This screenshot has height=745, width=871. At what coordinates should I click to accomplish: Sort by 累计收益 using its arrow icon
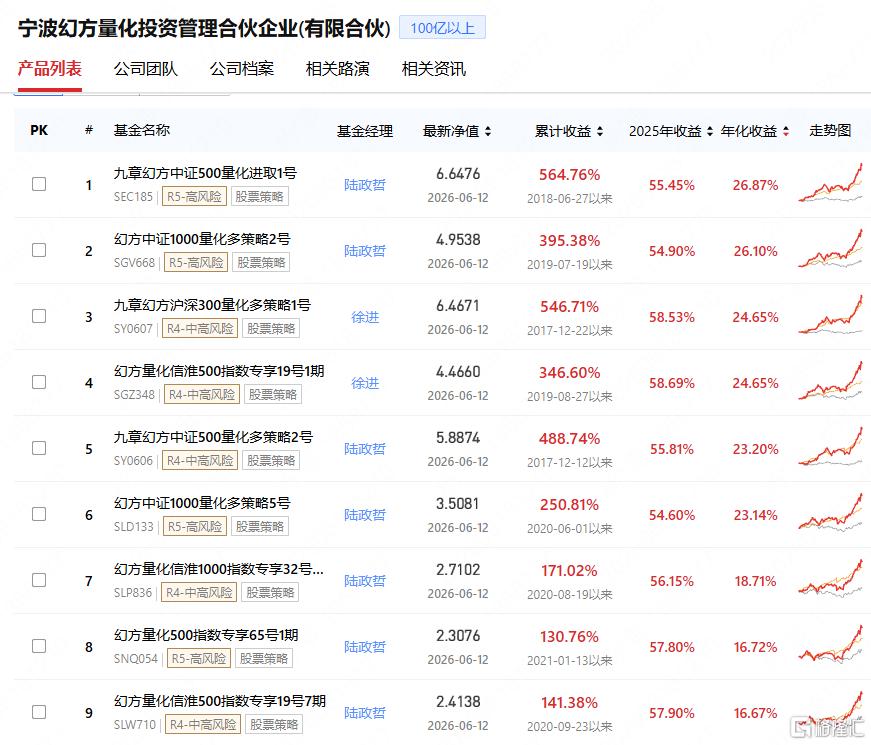tap(600, 131)
